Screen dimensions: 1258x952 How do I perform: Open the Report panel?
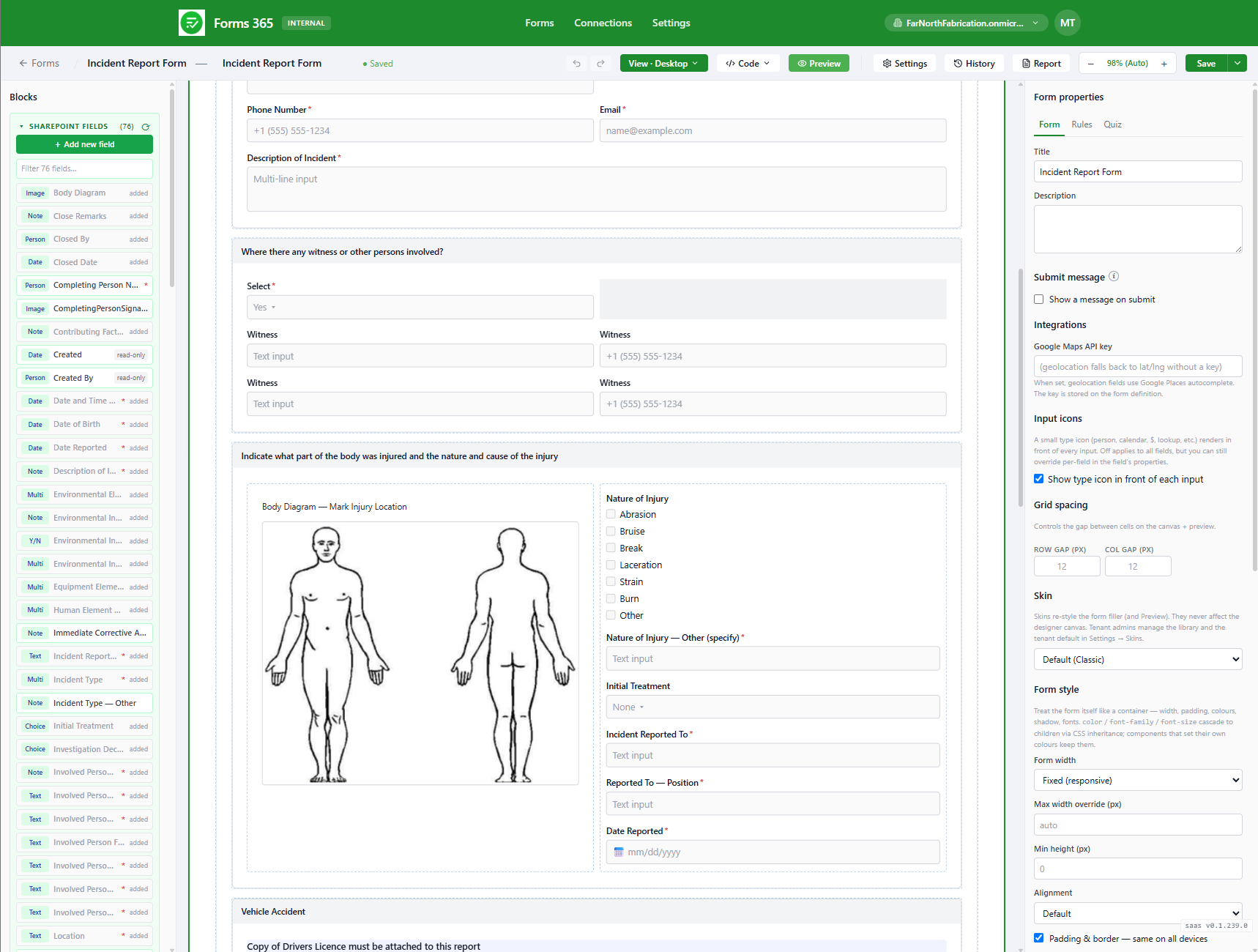[x=1041, y=64]
